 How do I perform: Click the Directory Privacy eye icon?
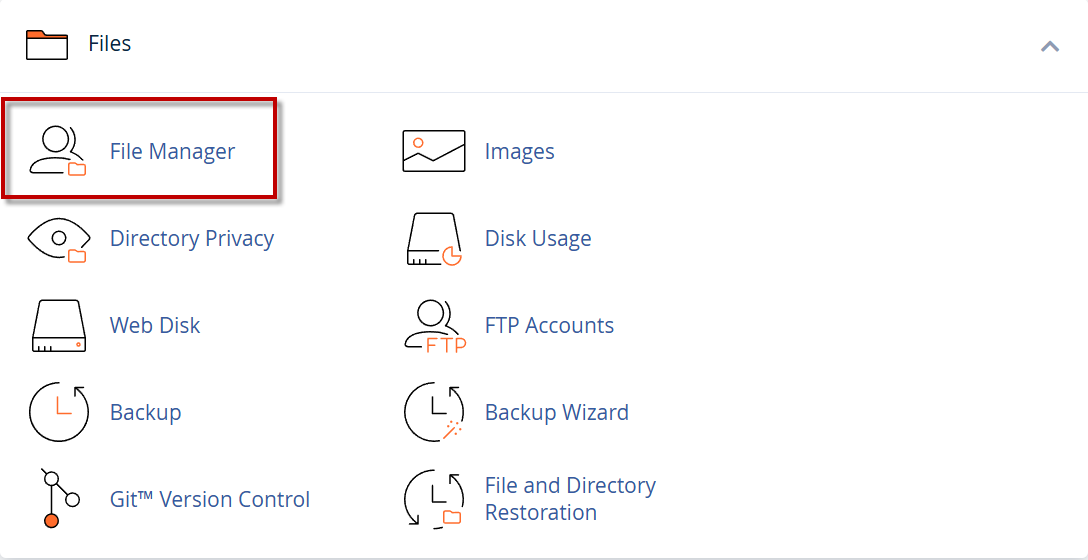point(57,239)
